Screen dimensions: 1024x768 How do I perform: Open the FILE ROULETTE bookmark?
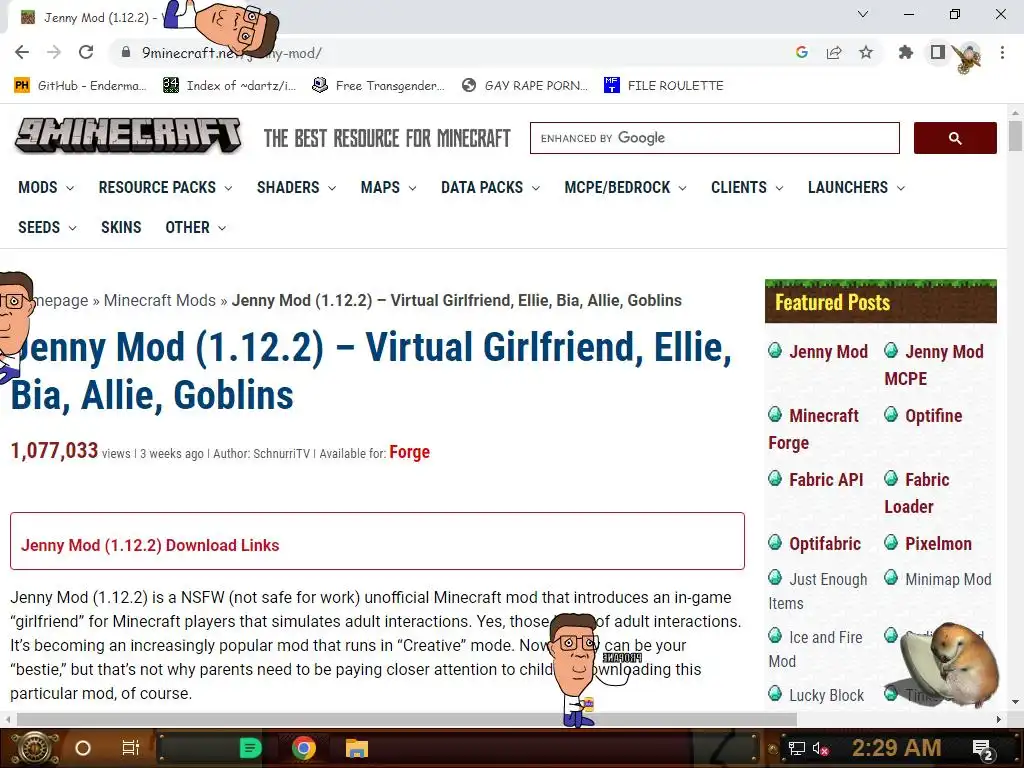pos(664,86)
